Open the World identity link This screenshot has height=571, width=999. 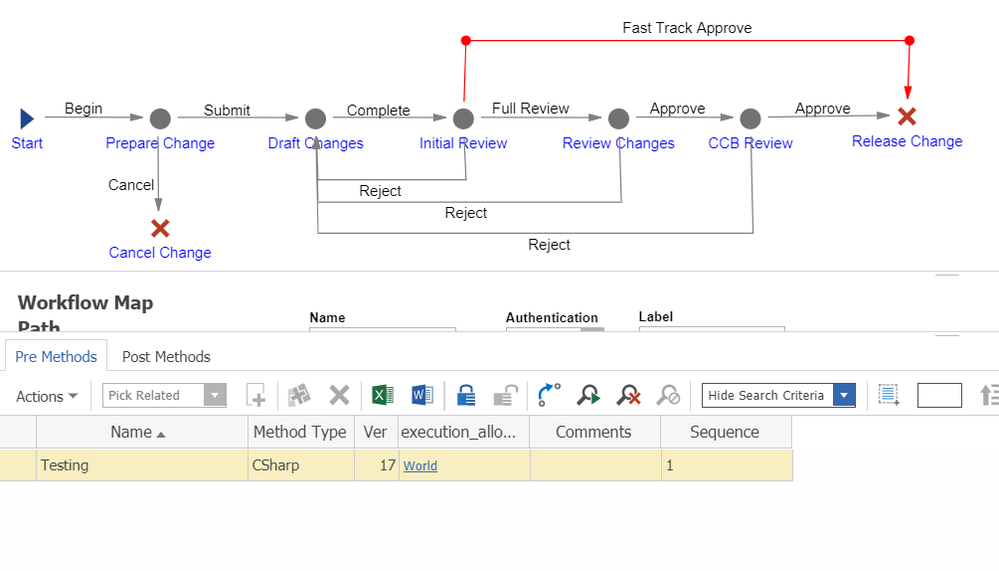click(420, 466)
